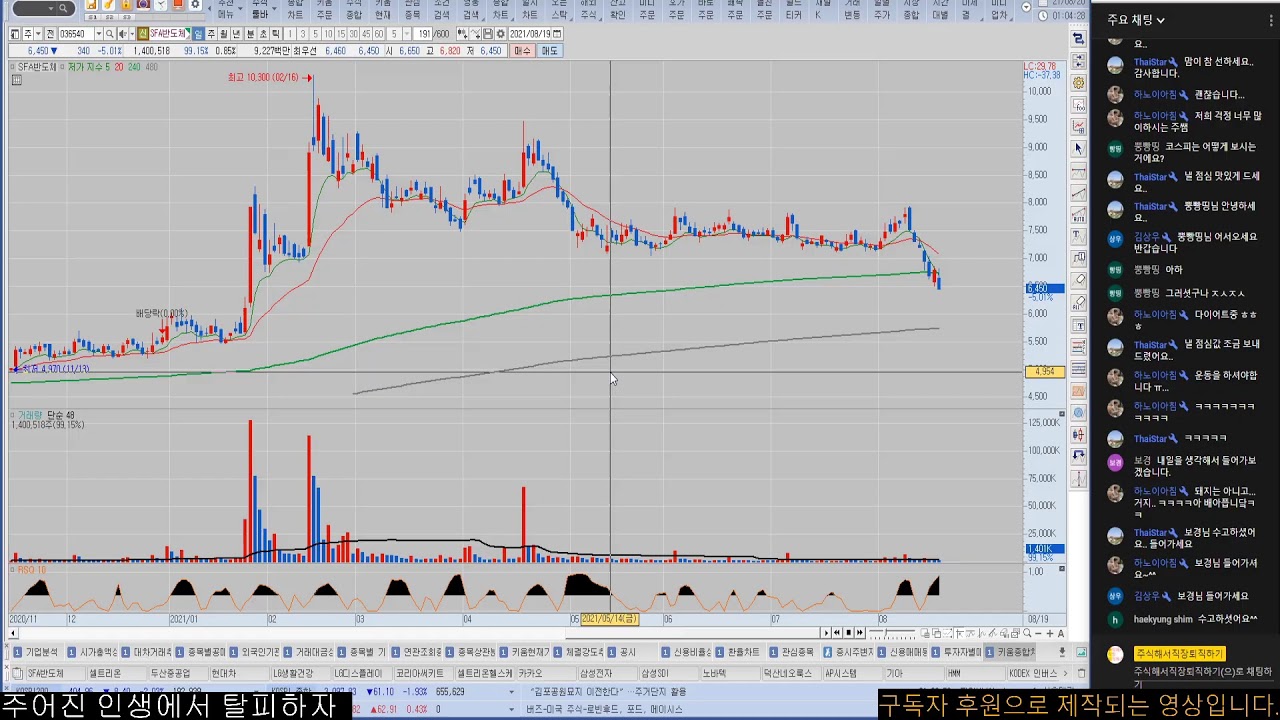Click the download arrow icon on the tab bar right
The image size is (1280, 720).
pyautogui.click(x=1062, y=652)
